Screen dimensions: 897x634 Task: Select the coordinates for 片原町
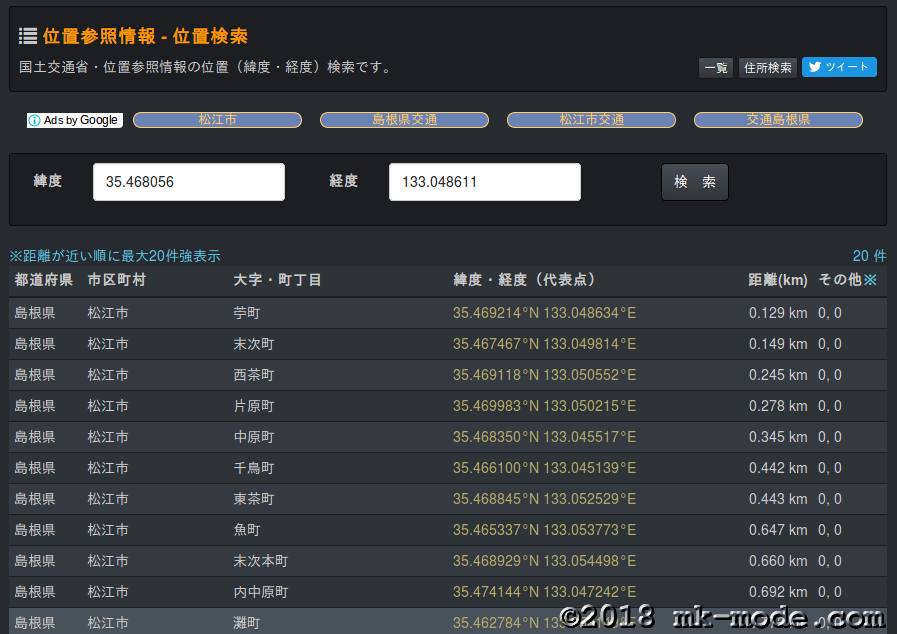click(x=544, y=406)
